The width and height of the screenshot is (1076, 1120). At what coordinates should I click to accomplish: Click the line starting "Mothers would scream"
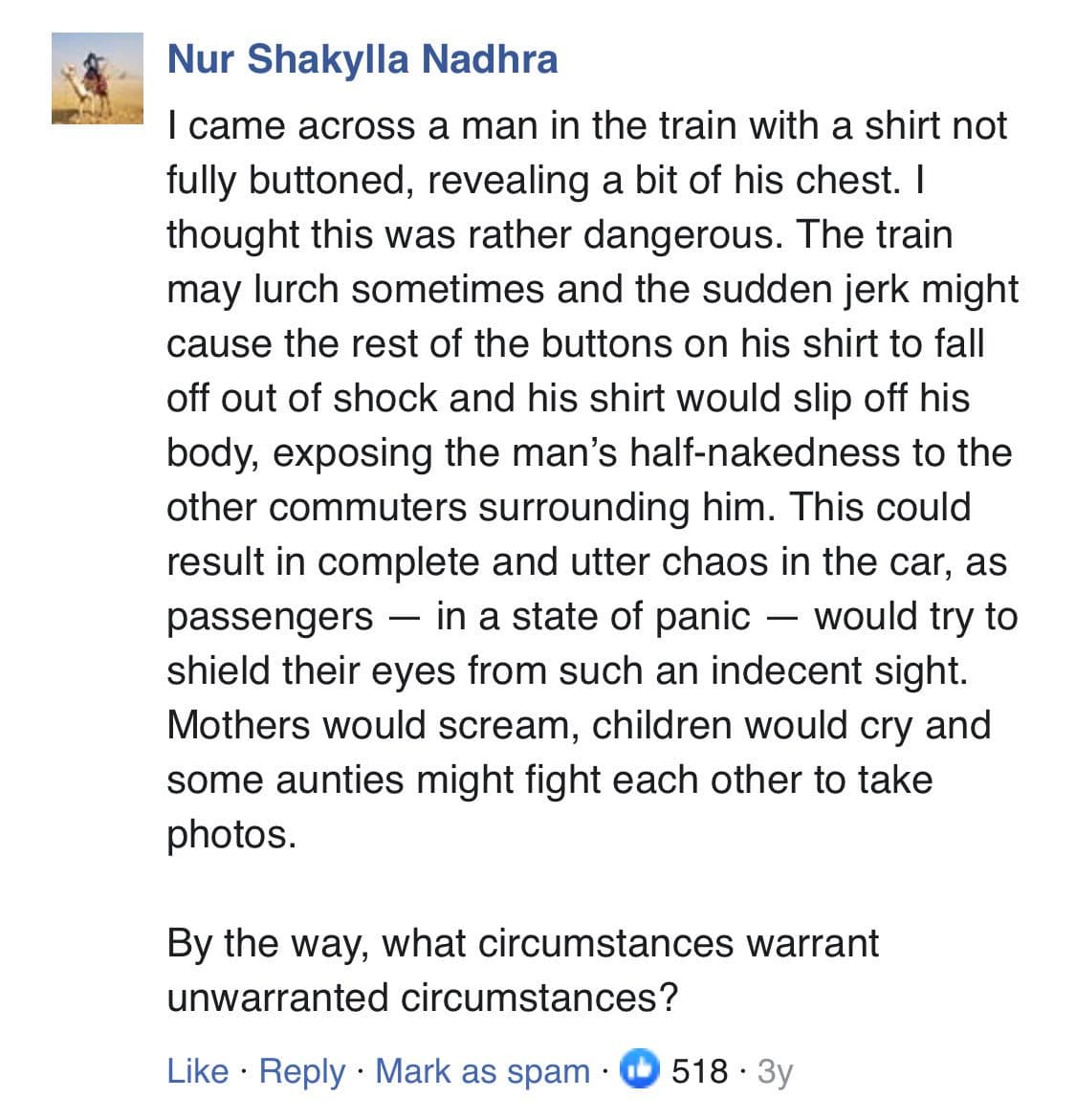[578, 725]
